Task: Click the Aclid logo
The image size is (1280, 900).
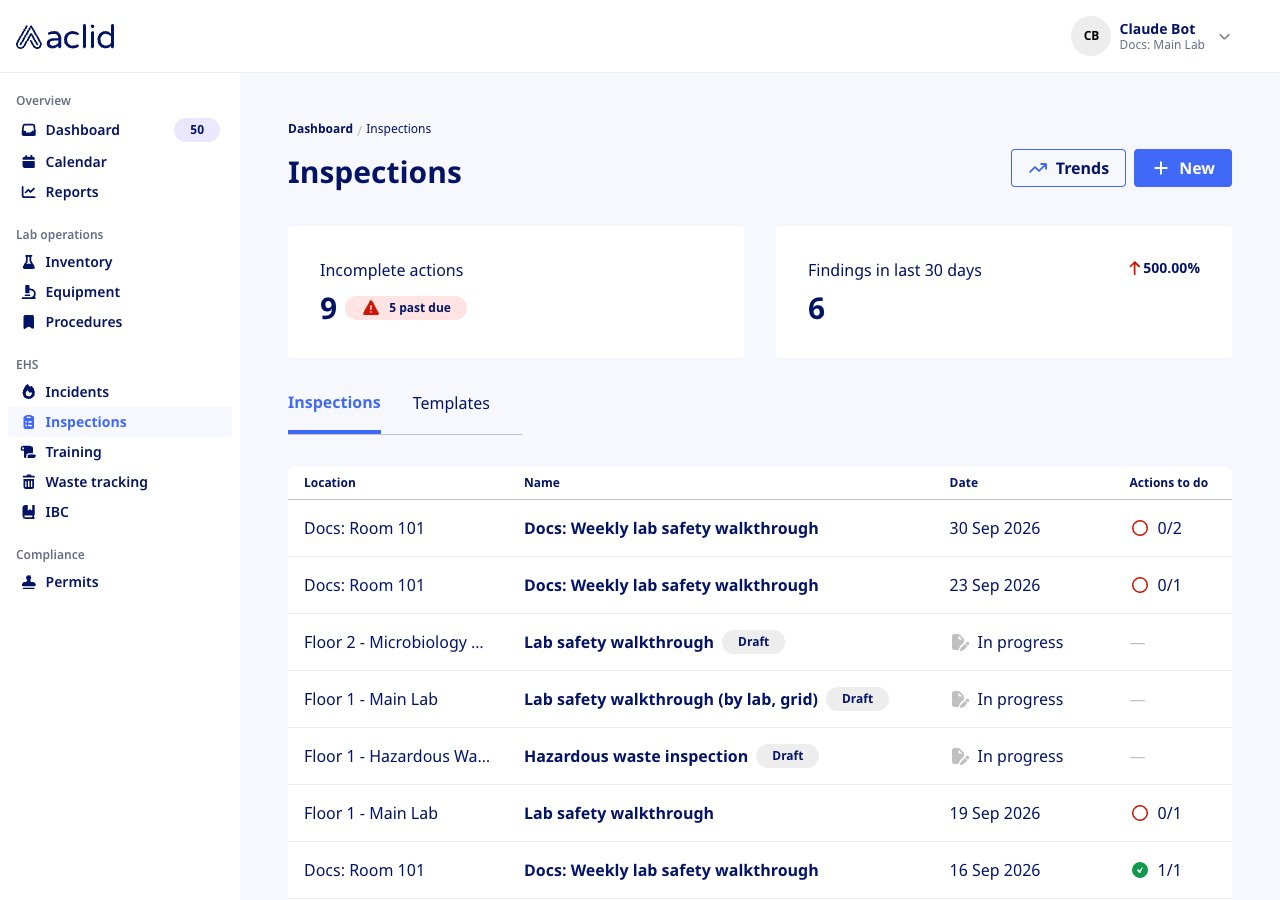Action: pyautogui.click(x=65, y=37)
